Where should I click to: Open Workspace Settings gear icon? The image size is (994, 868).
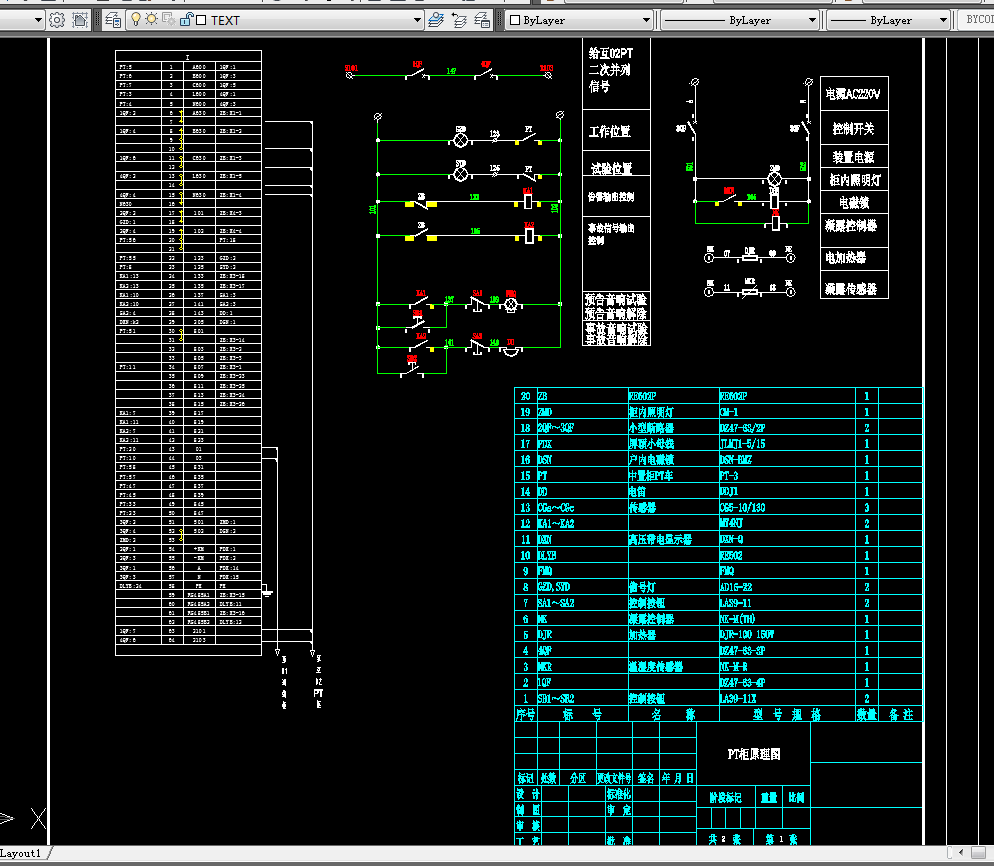[57, 20]
